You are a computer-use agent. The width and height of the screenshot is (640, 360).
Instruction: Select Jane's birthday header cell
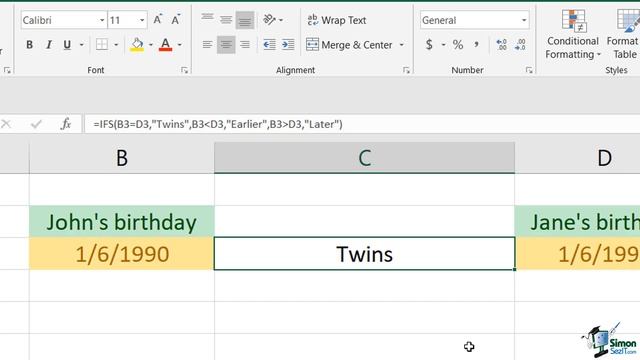click(x=578, y=222)
